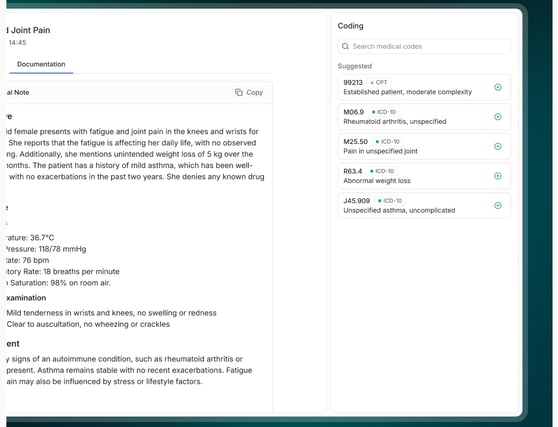Add code J45.909 using its circle icon
The image size is (558, 427).
498,205
